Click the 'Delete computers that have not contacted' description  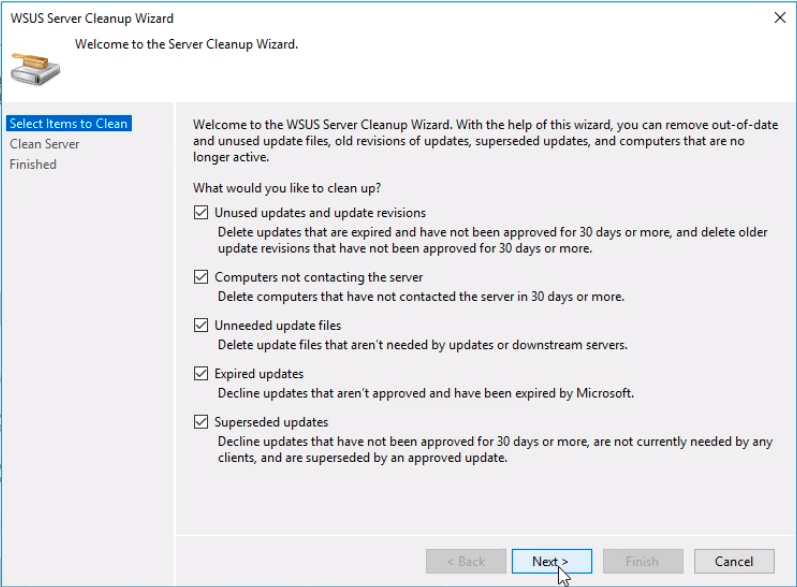[x=420, y=297]
